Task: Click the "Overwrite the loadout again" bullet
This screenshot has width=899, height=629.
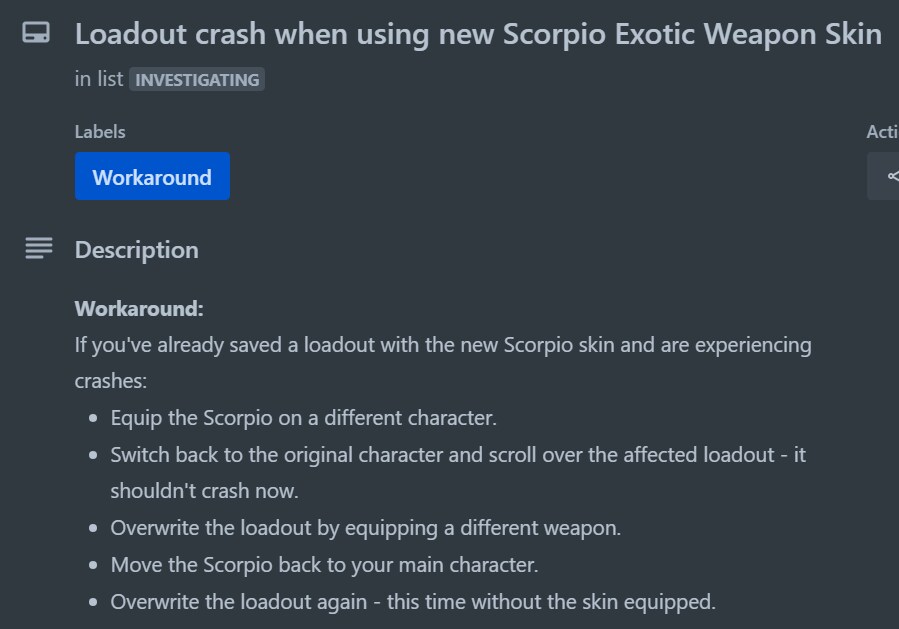Action: pos(413,602)
